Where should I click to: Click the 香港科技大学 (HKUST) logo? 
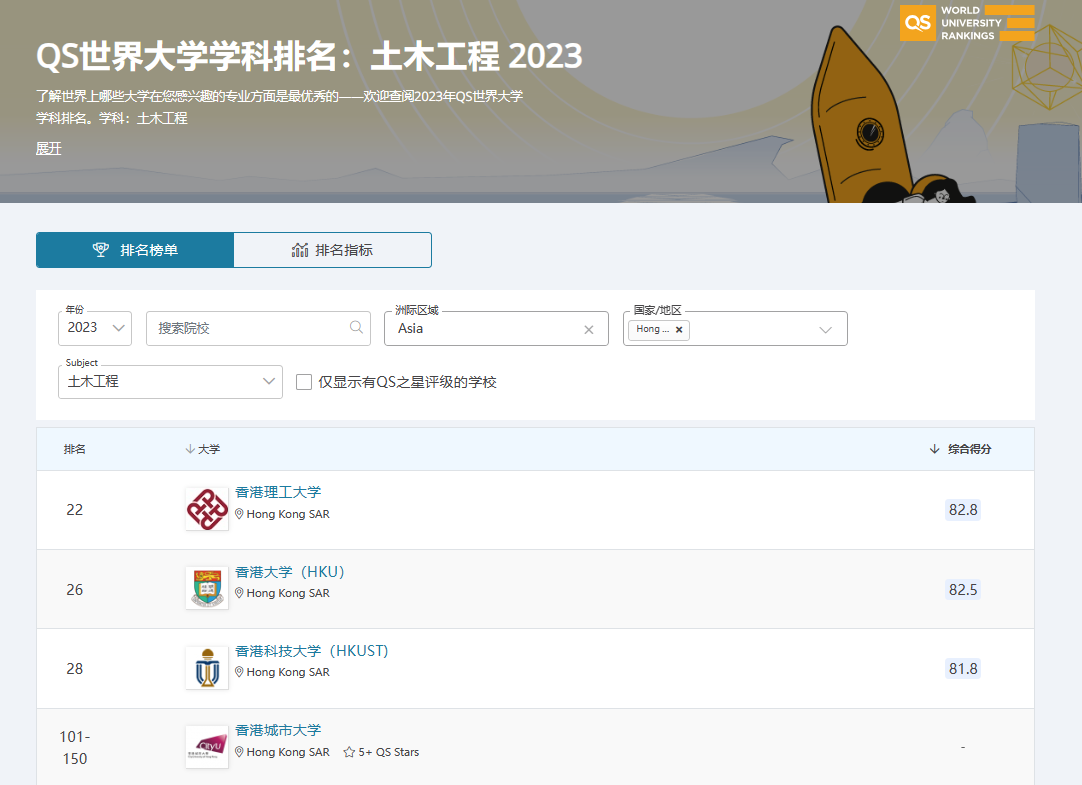click(207, 668)
